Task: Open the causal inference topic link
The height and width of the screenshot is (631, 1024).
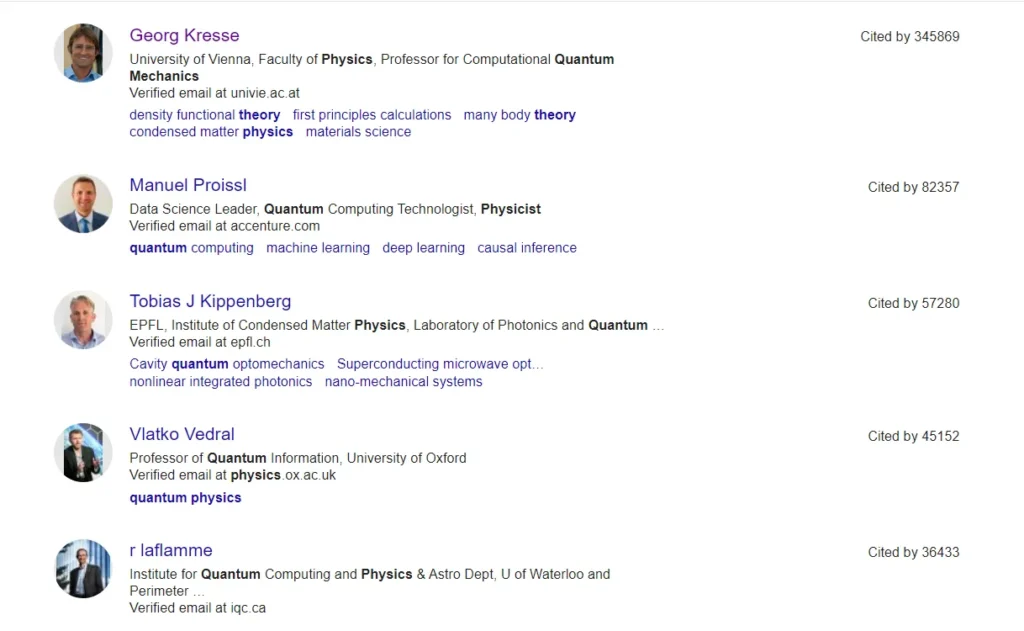Action: [527, 248]
